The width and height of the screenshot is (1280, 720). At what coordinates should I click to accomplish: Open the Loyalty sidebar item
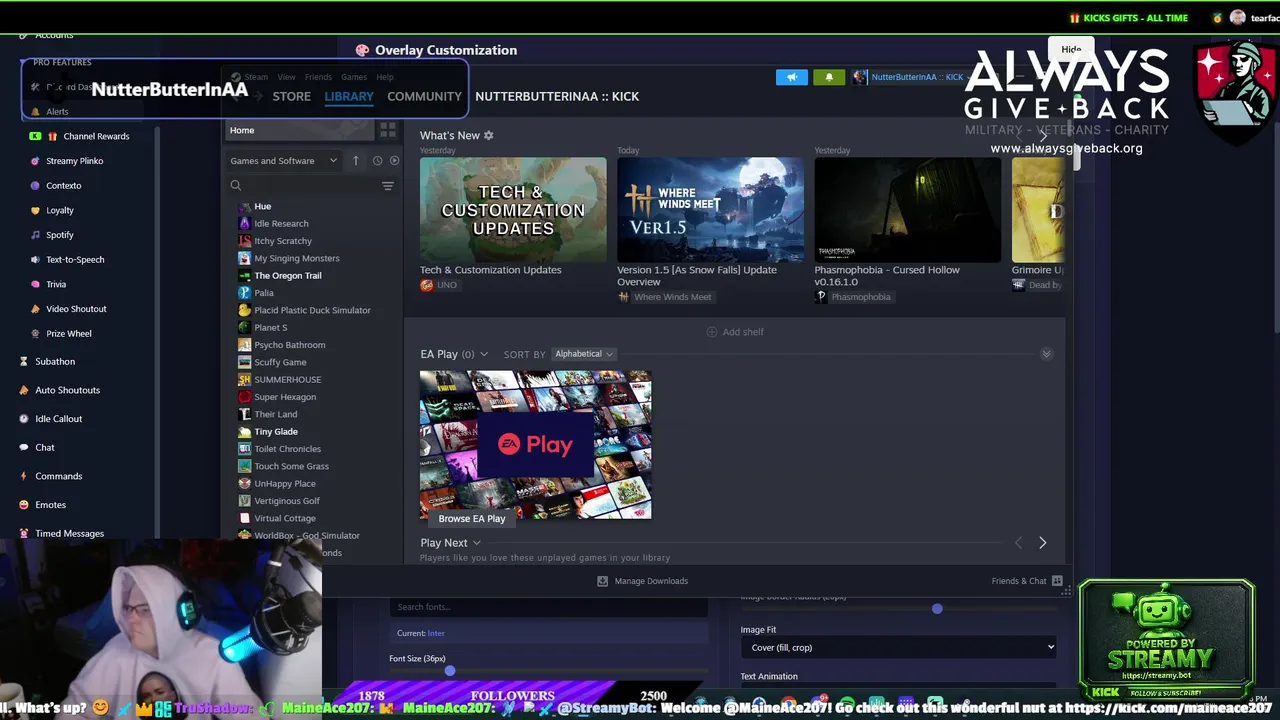[60, 210]
